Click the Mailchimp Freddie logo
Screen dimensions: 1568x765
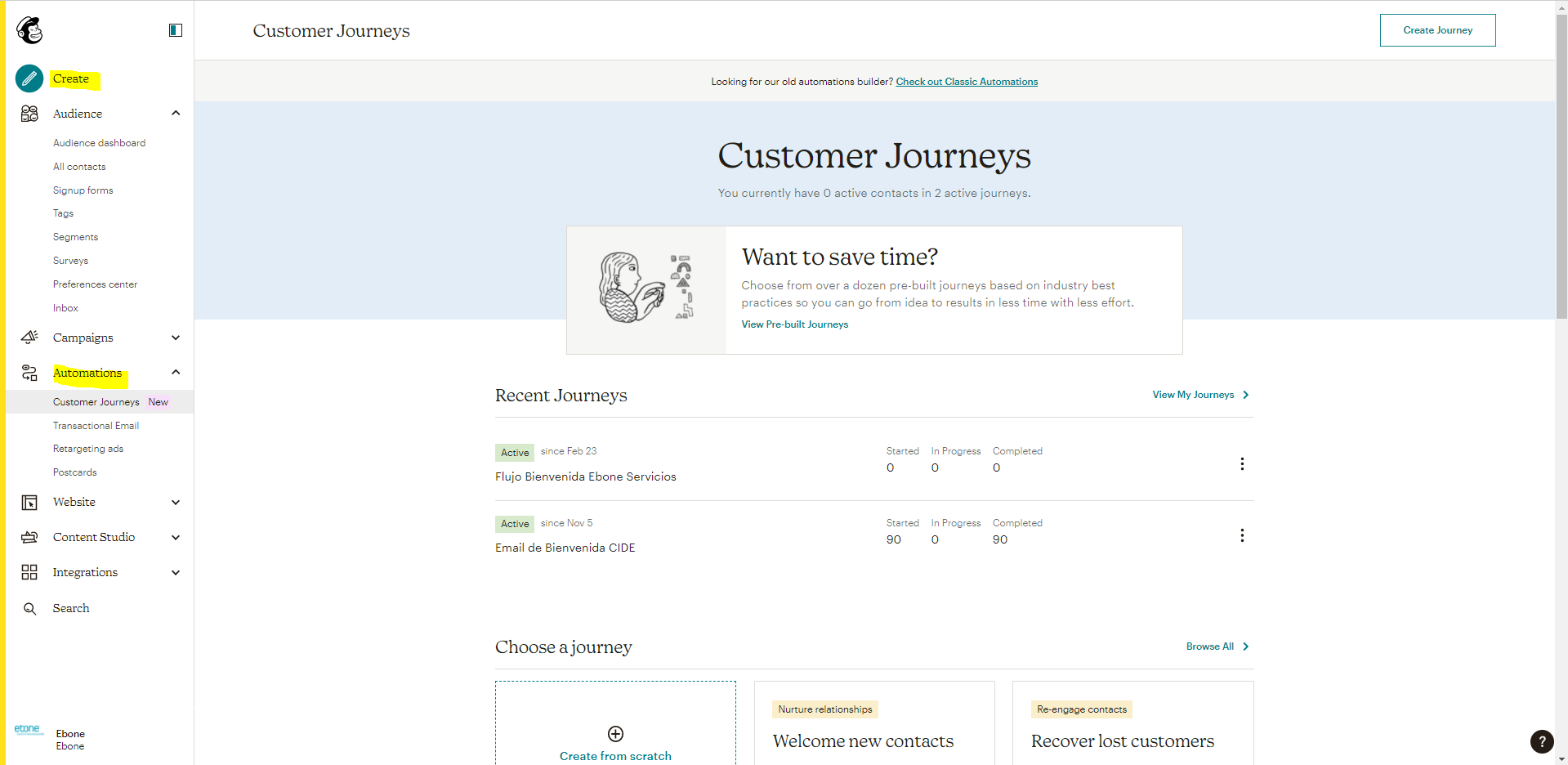tap(29, 29)
